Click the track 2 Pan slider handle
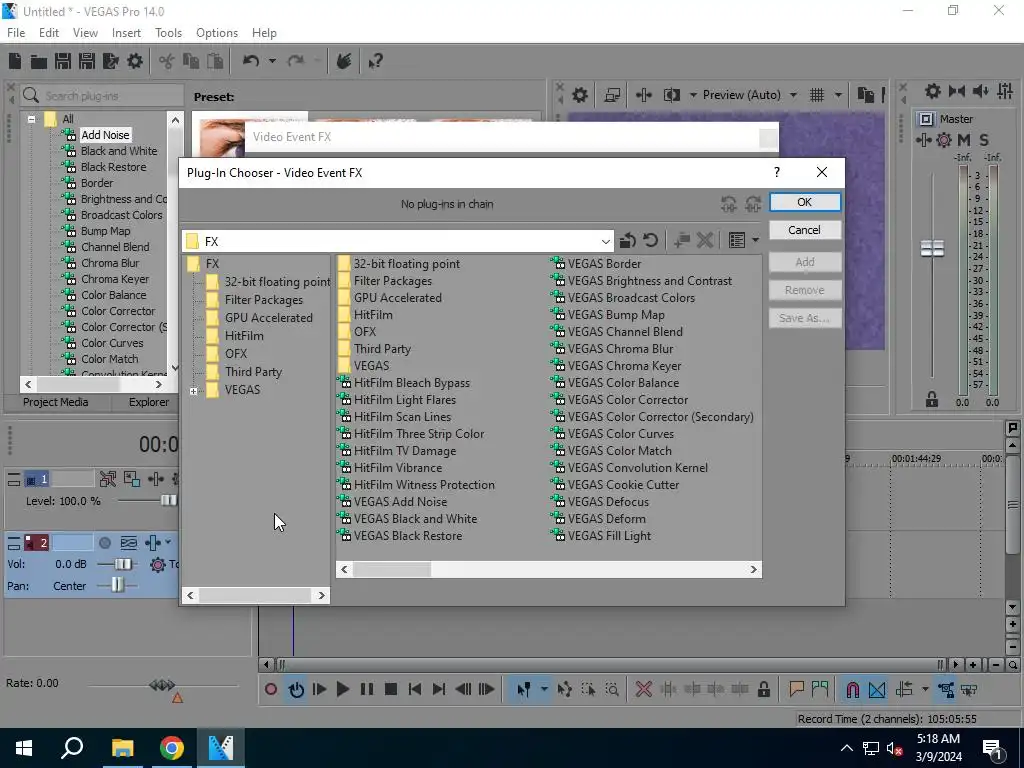This screenshot has width=1024, height=768. [117, 585]
